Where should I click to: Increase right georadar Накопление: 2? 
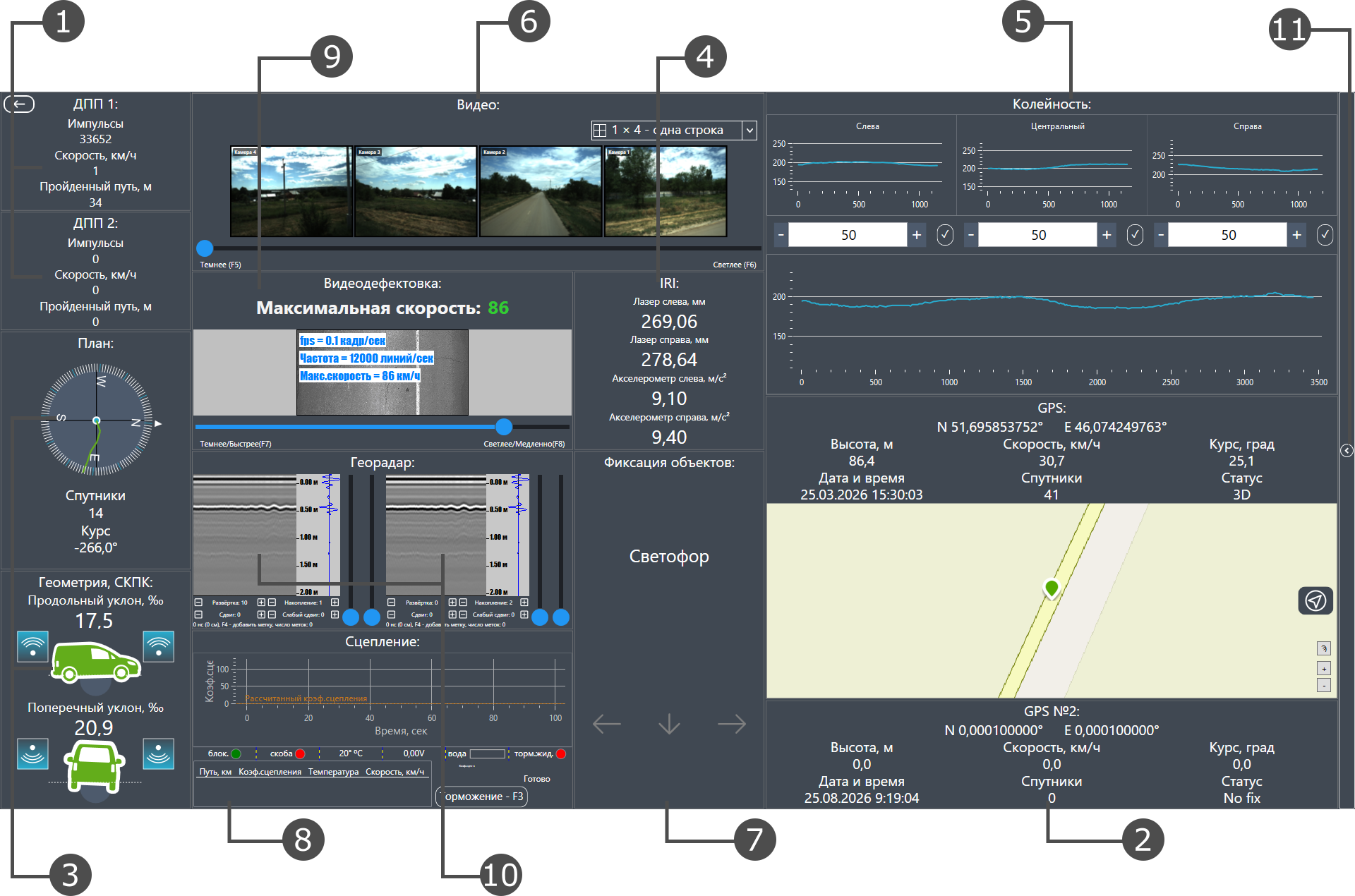tap(524, 603)
